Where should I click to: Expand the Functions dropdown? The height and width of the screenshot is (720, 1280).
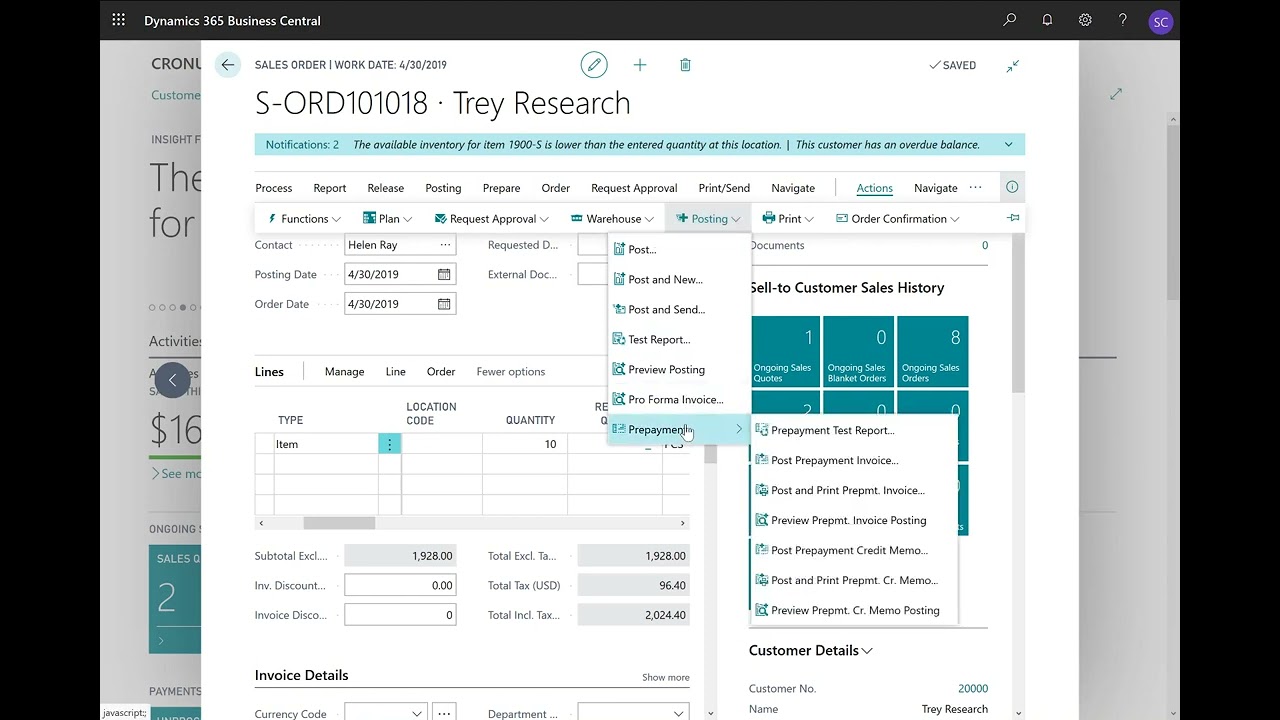coord(304,218)
